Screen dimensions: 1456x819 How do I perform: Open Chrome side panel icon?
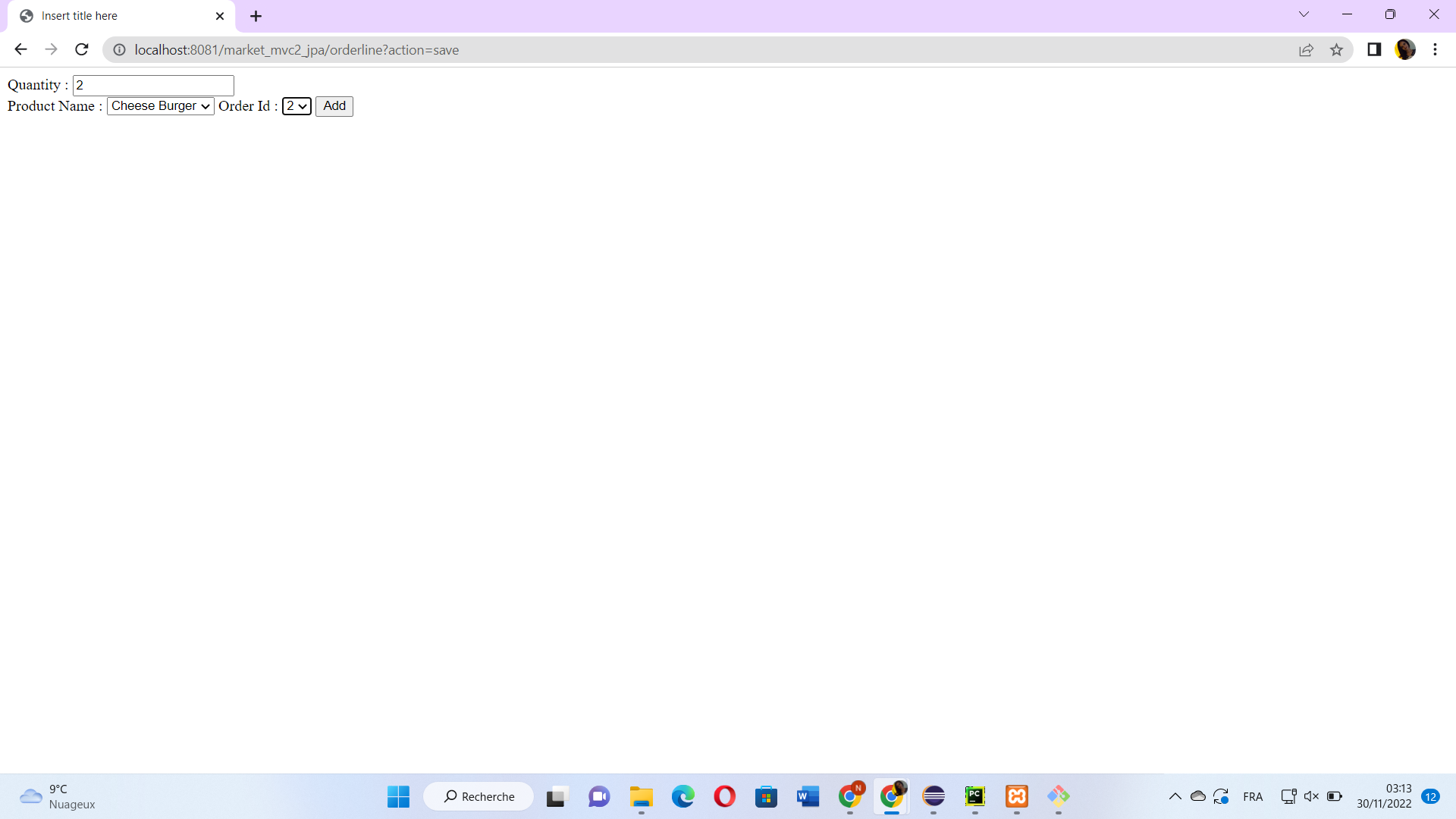point(1374,50)
